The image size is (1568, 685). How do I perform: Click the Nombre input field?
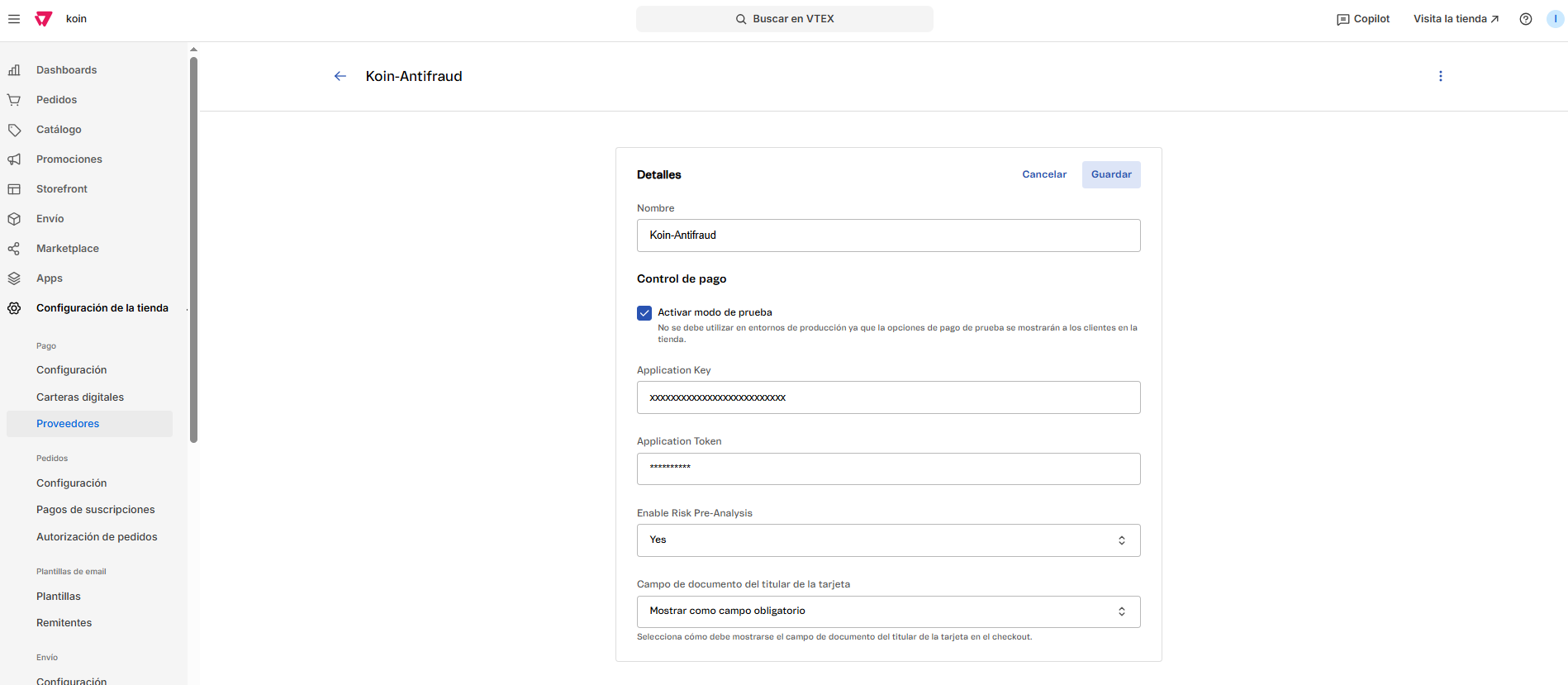coord(889,235)
